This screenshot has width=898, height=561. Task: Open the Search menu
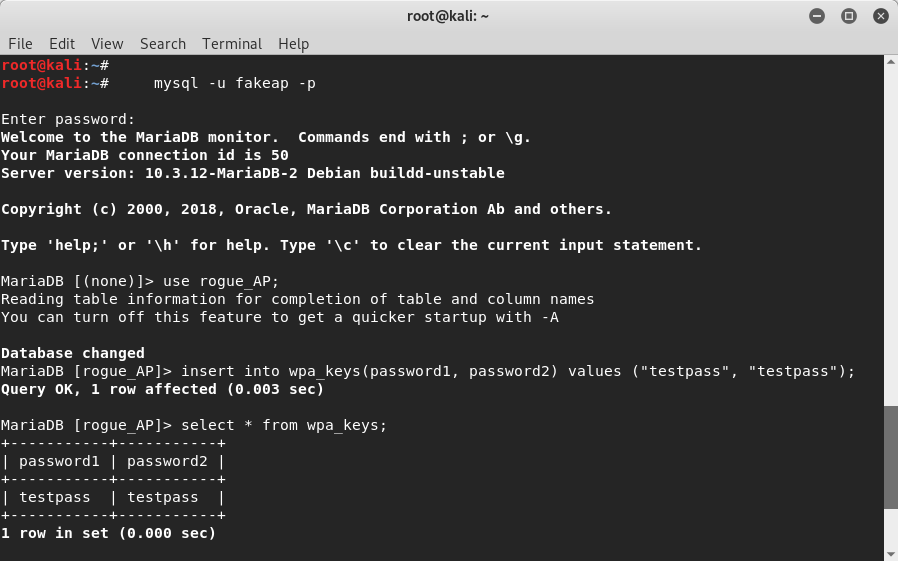pos(163,44)
